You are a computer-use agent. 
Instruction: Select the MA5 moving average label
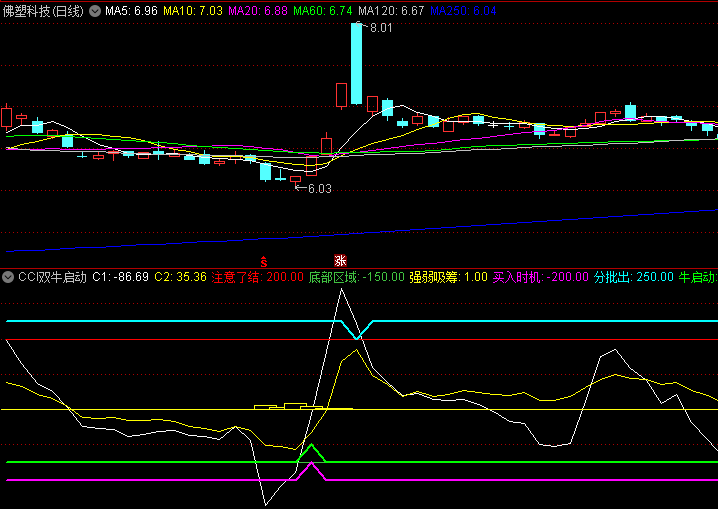click(131, 10)
